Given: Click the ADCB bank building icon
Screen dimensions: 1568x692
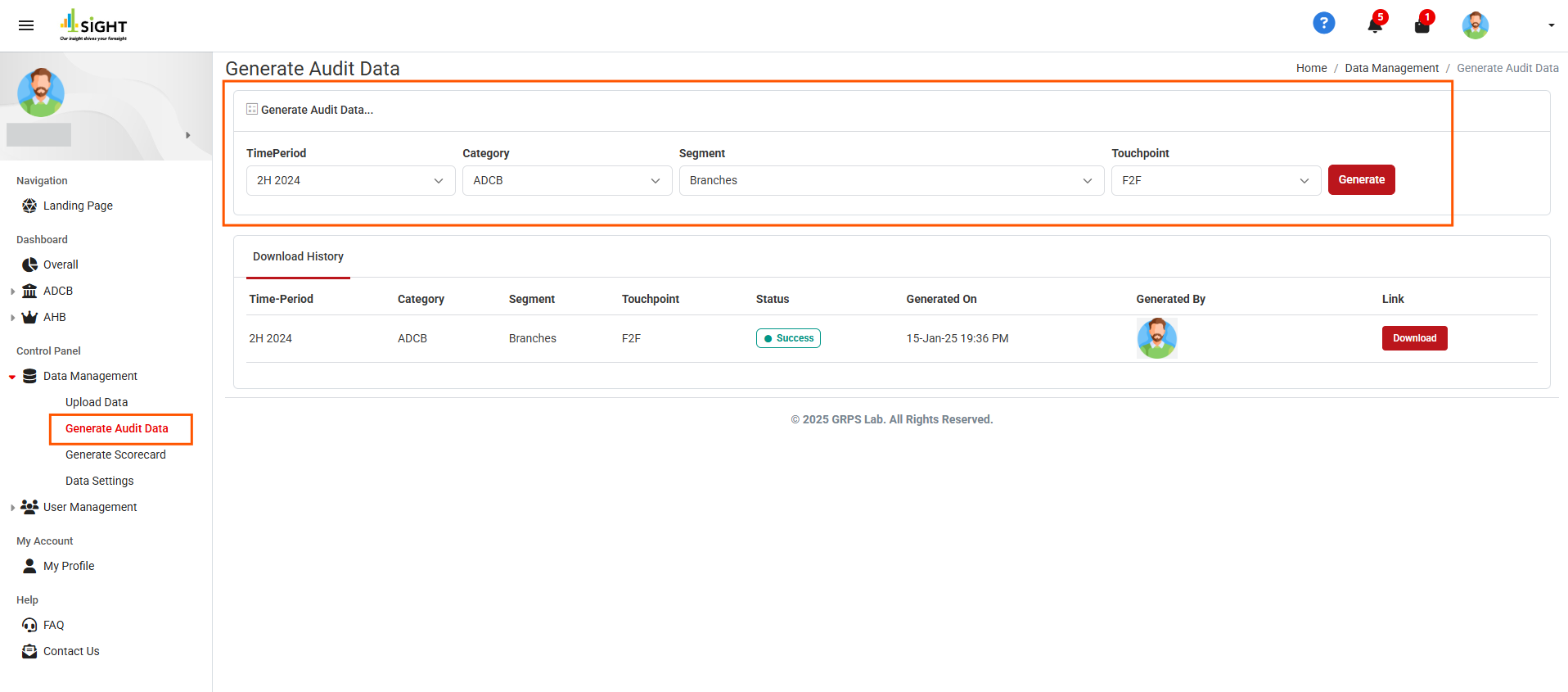Looking at the screenshot, I should click(x=29, y=291).
